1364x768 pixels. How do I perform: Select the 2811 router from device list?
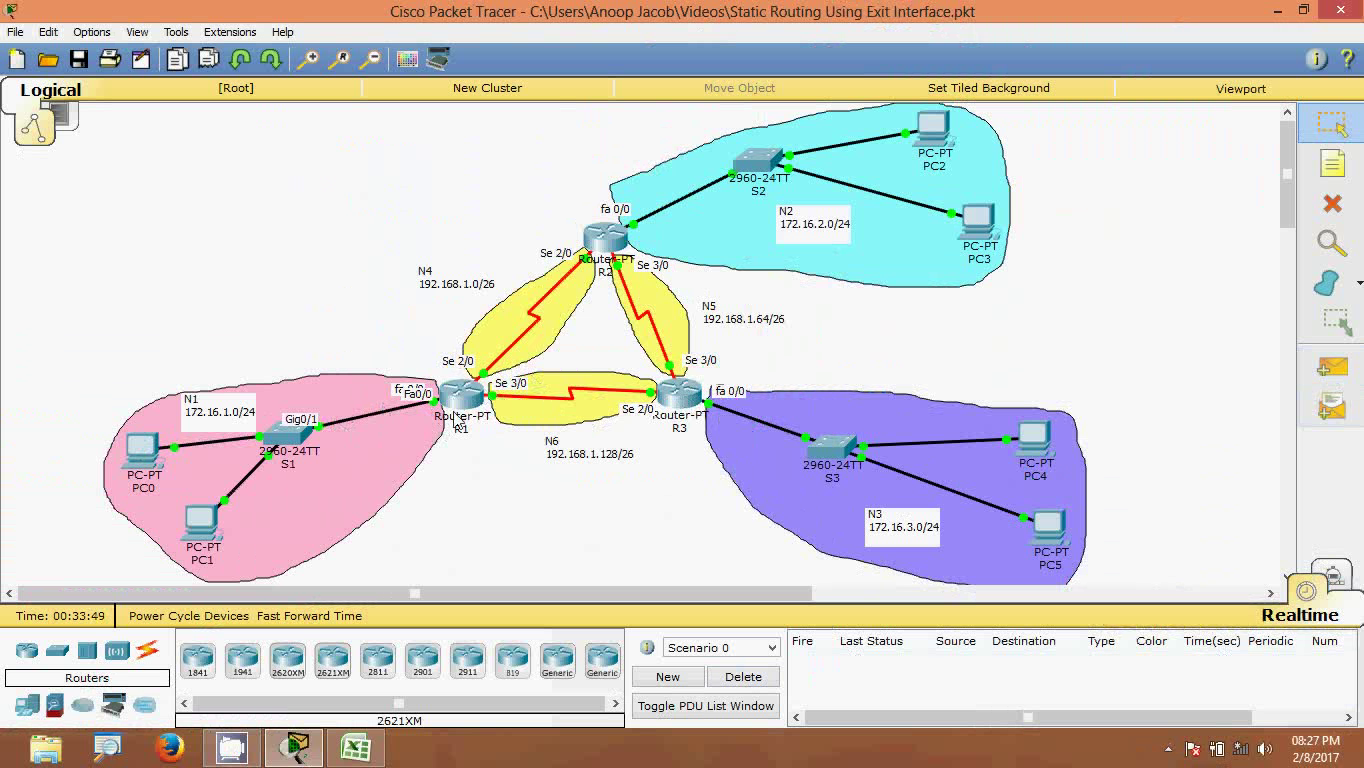point(377,659)
